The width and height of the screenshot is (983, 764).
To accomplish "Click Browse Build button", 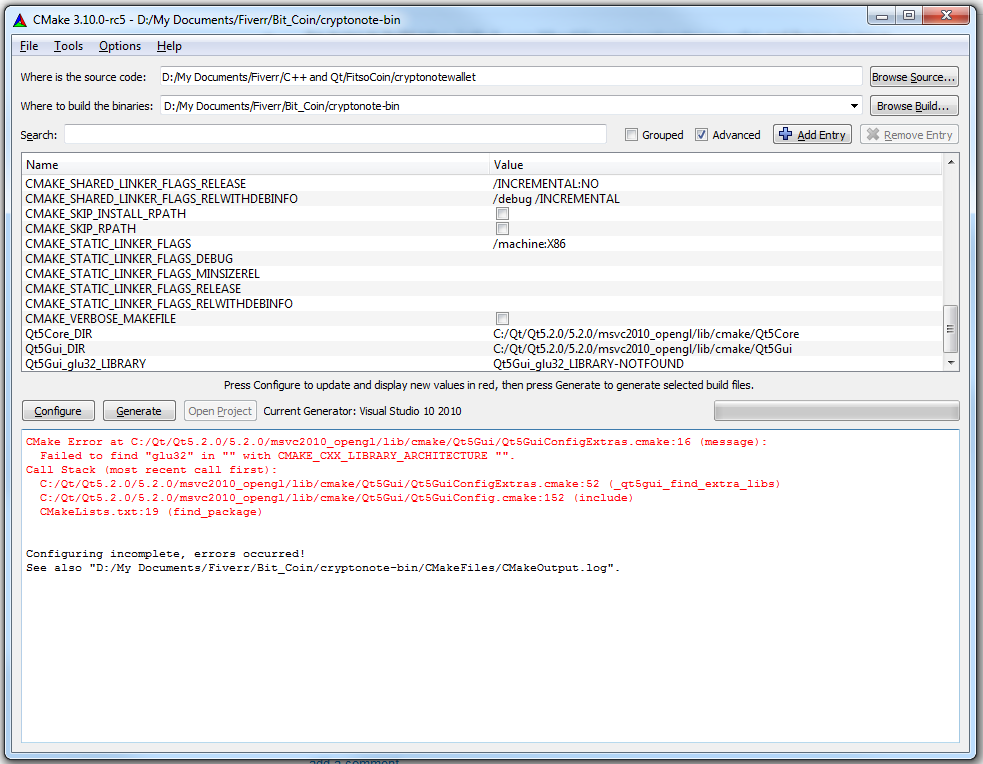I will point(914,106).
